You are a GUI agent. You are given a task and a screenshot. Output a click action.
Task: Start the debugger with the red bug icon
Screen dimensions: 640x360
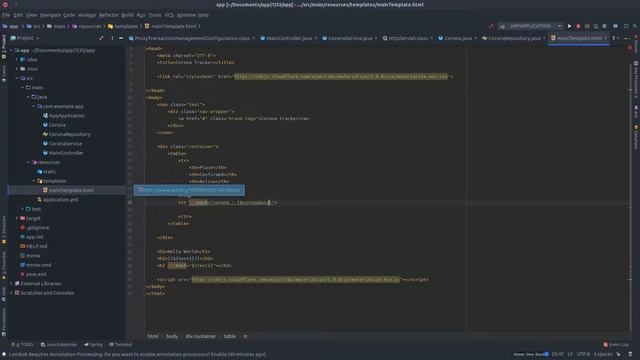click(x=578, y=26)
